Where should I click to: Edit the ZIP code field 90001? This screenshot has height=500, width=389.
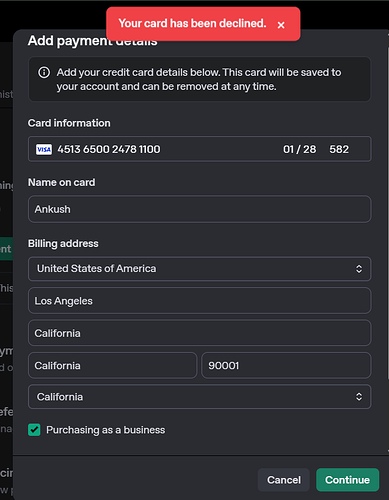pyautogui.click(x=286, y=365)
